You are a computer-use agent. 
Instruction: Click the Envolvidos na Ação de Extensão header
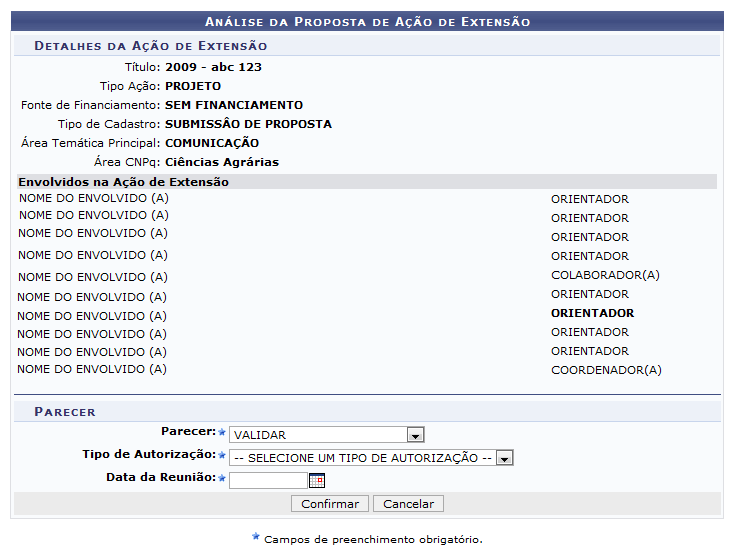(124, 182)
